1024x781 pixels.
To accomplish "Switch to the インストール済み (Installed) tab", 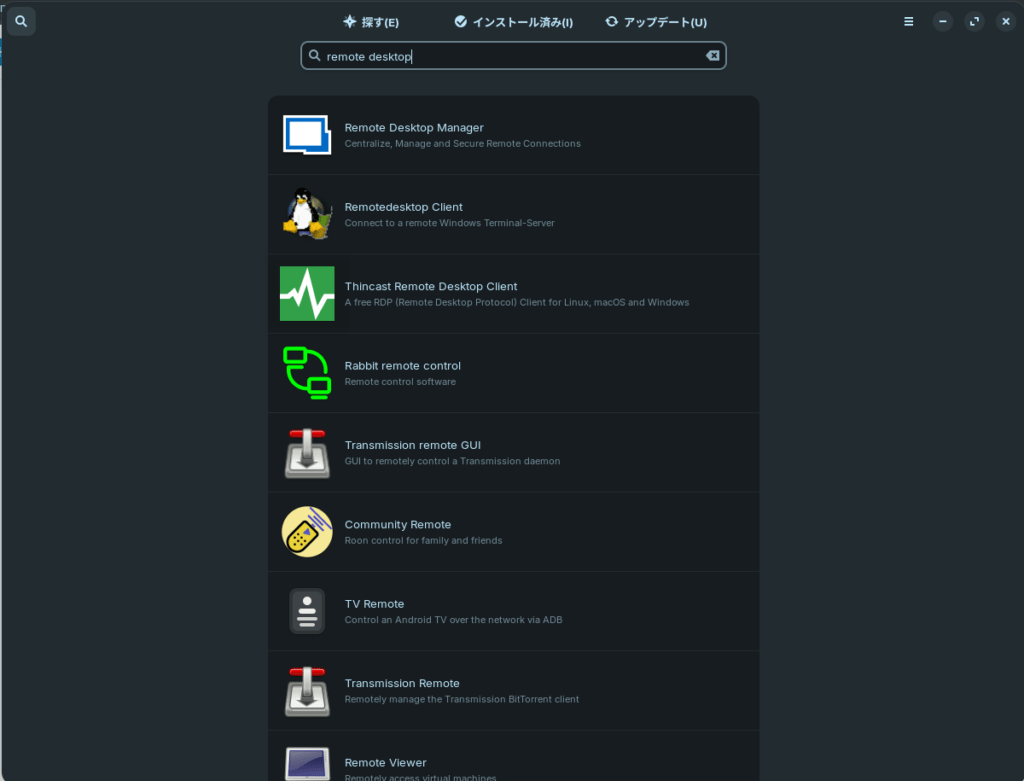I will (x=513, y=22).
